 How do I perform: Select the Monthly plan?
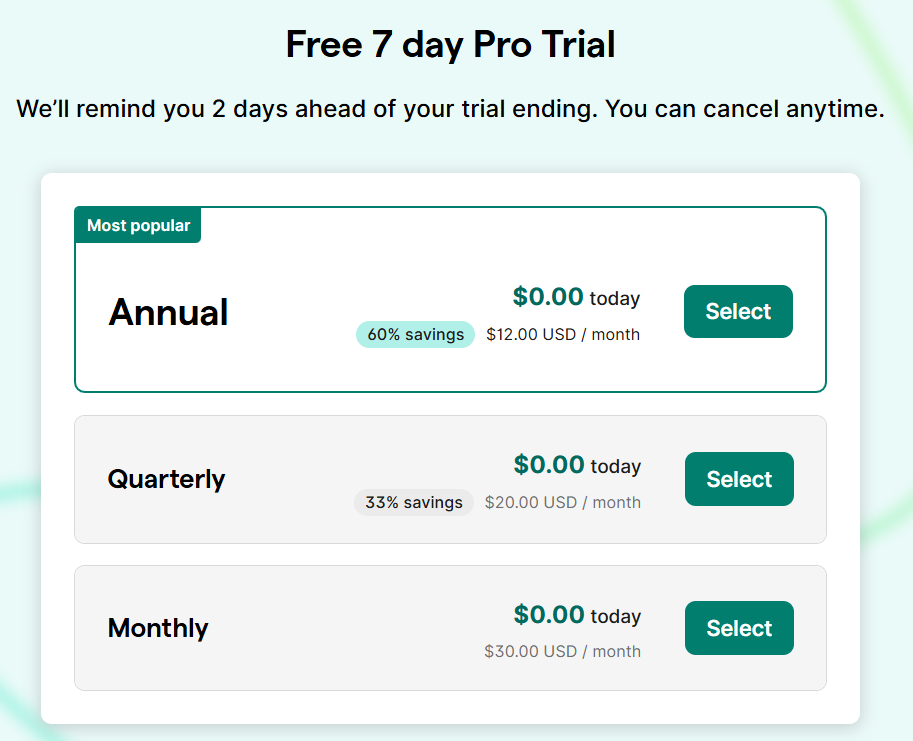pyautogui.click(x=738, y=628)
